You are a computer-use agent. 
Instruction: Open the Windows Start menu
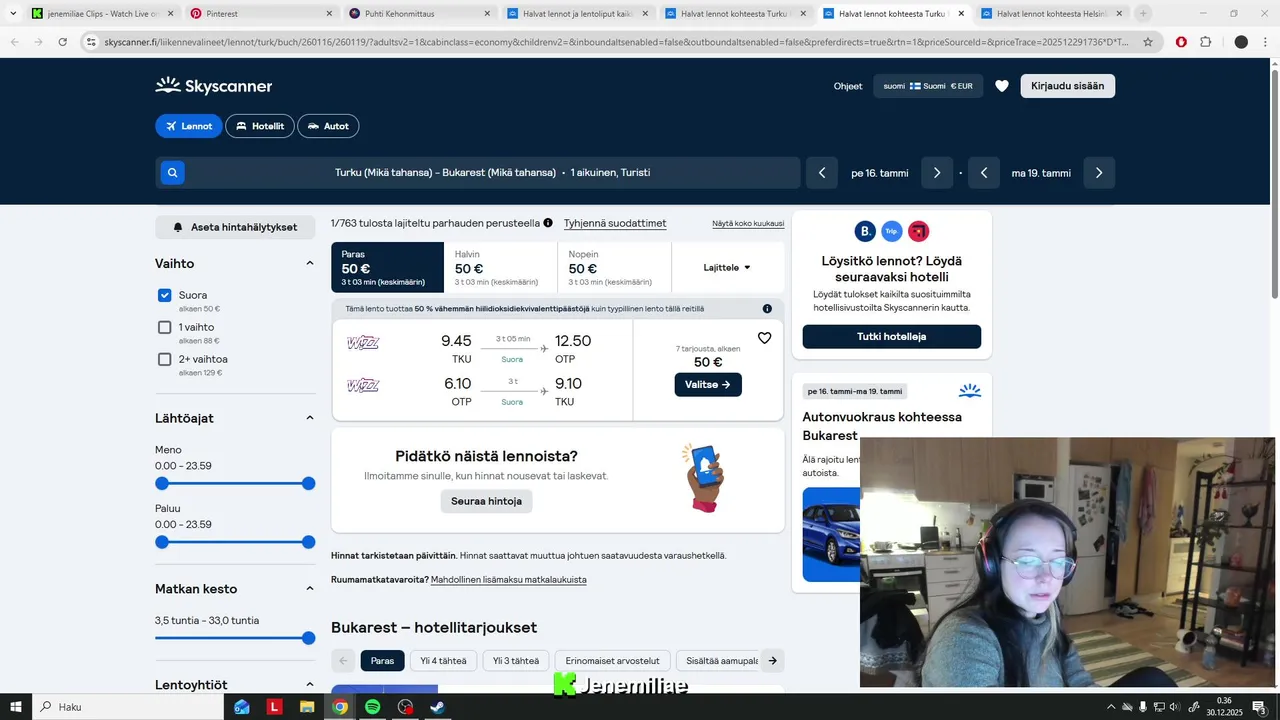[16, 707]
